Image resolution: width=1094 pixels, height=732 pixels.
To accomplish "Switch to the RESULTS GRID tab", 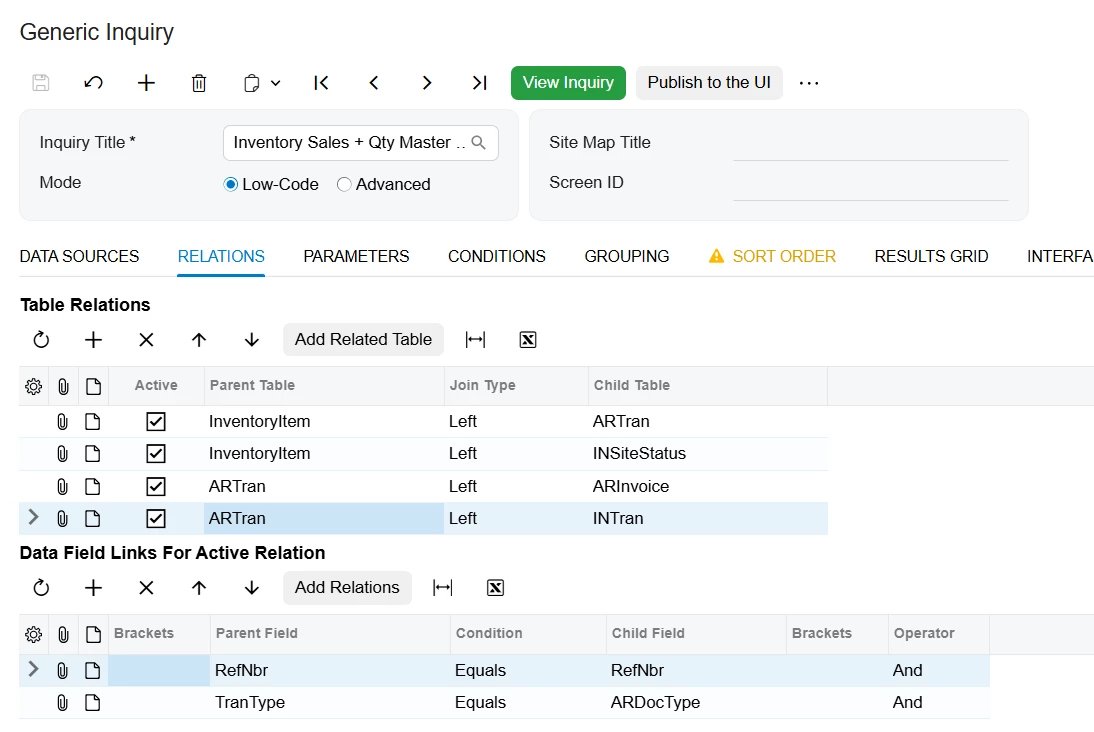I will coord(931,257).
